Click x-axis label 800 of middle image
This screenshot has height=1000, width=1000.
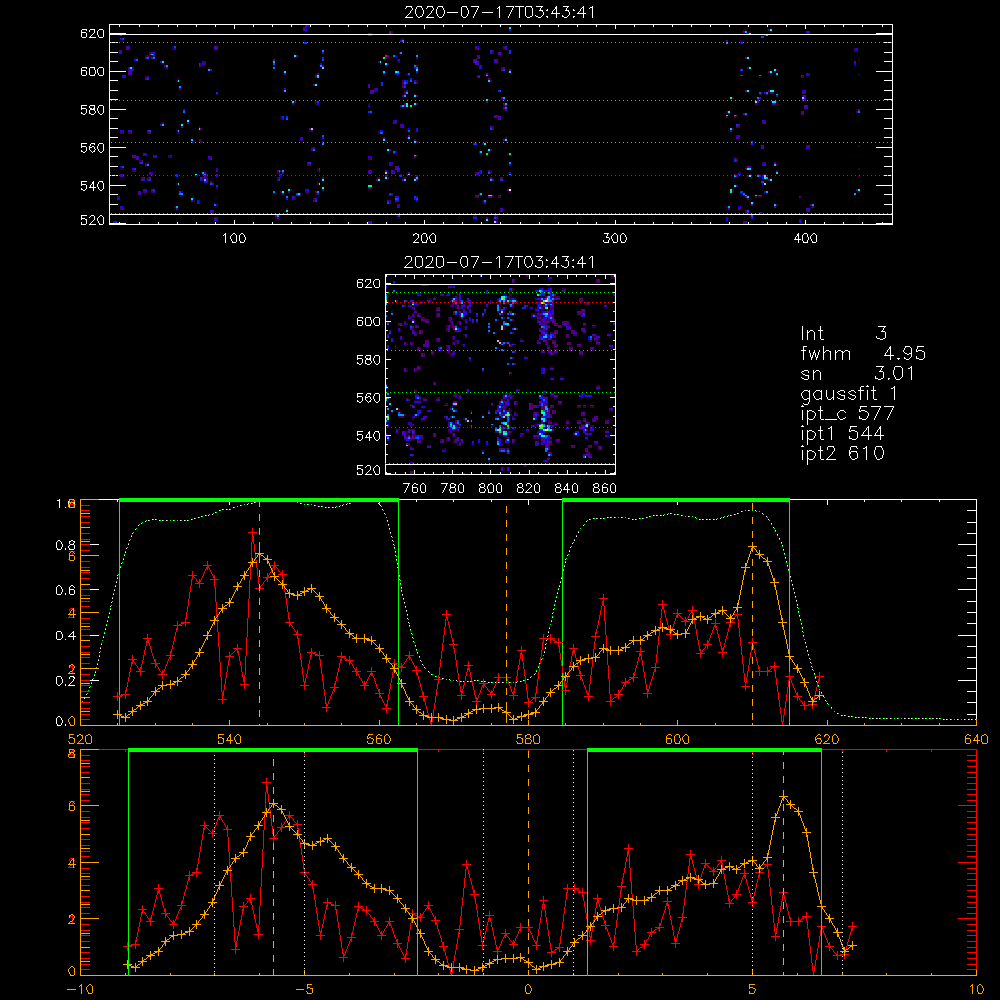490,489
